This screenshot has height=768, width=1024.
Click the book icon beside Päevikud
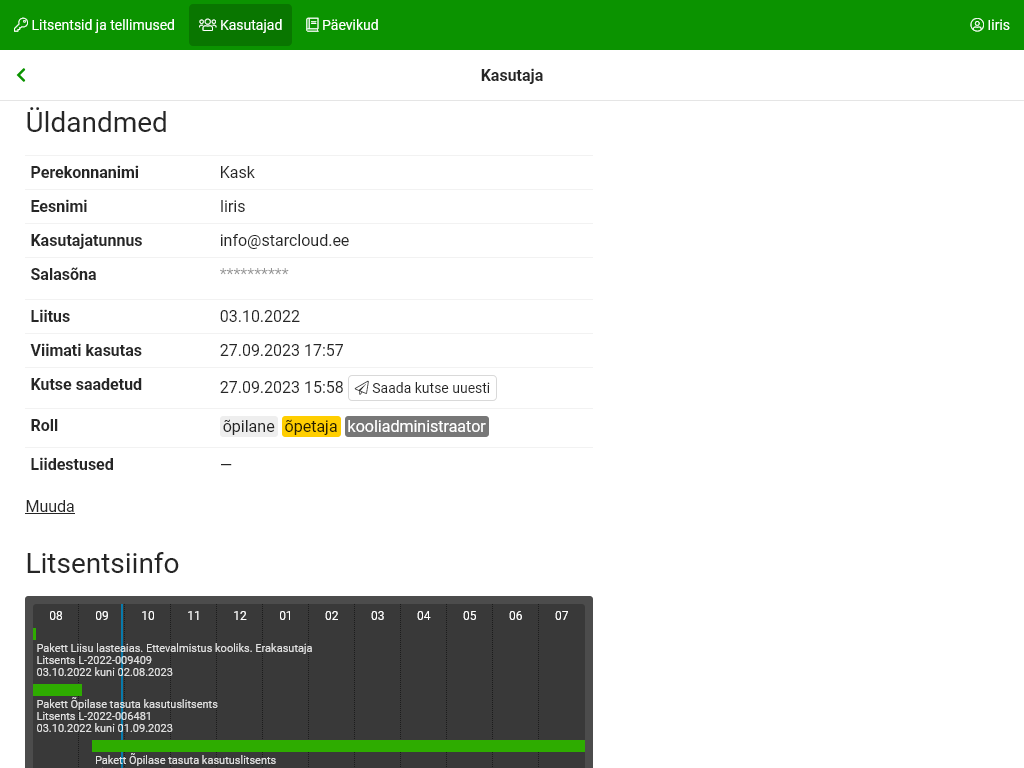coord(312,25)
